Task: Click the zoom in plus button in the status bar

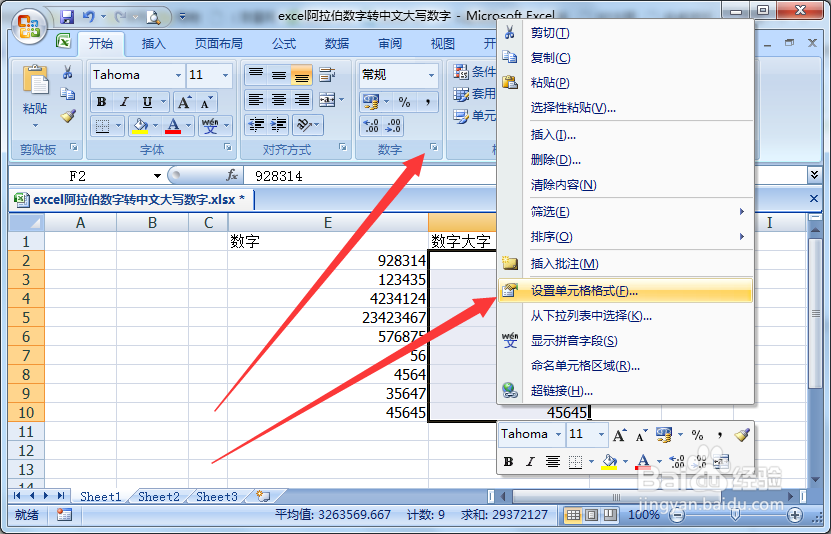Action: [x=794, y=514]
